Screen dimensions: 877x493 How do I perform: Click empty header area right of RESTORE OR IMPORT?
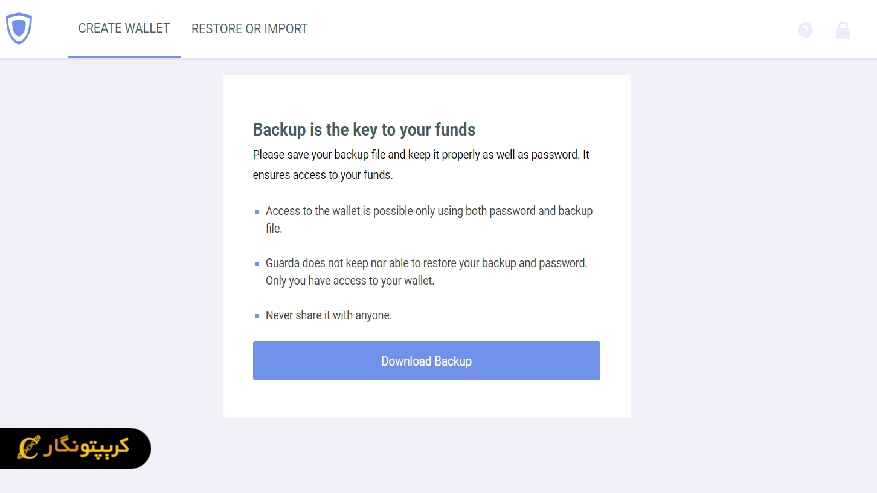coord(550,29)
